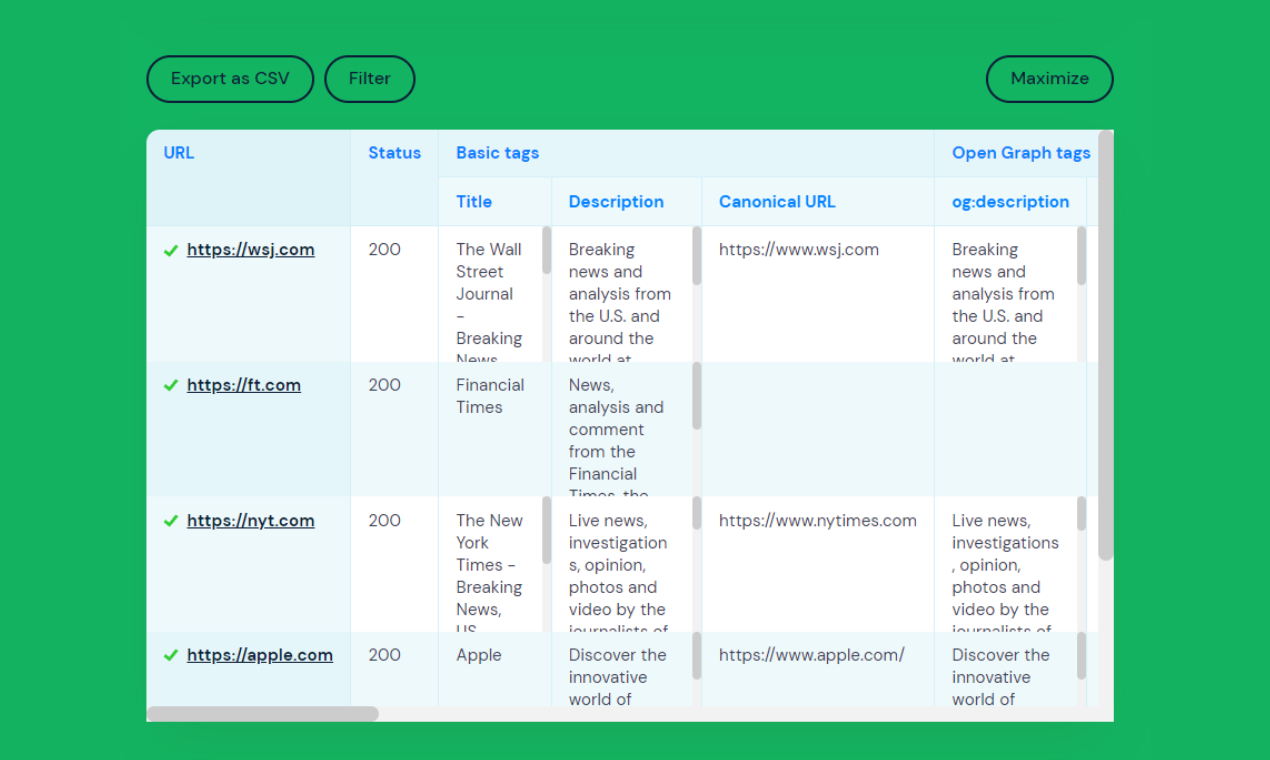Click the table's vertical scrollbar thumb

coord(1105,345)
